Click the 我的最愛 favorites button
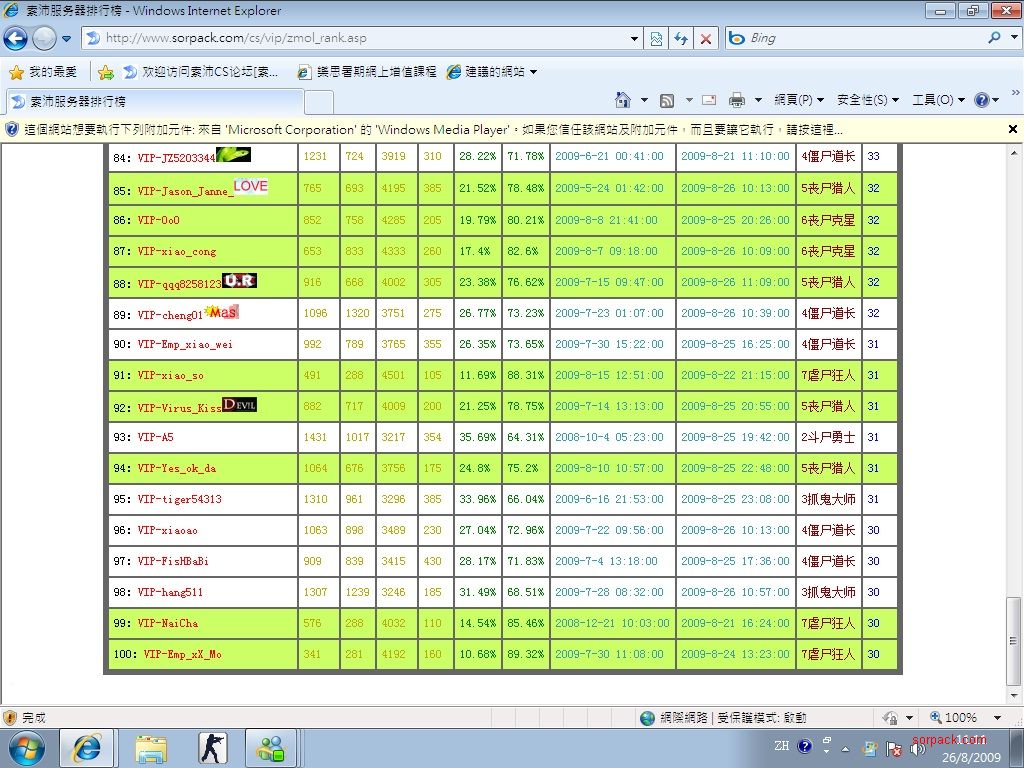This screenshot has height=768, width=1024. coord(43,72)
